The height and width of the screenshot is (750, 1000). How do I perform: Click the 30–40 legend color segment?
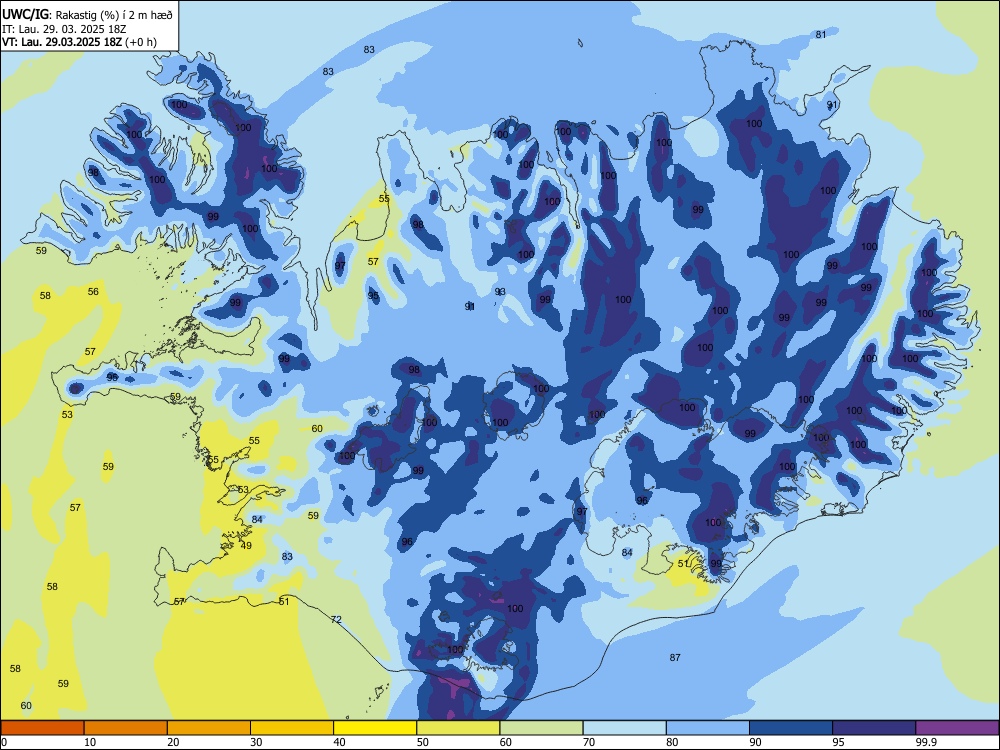292,728
